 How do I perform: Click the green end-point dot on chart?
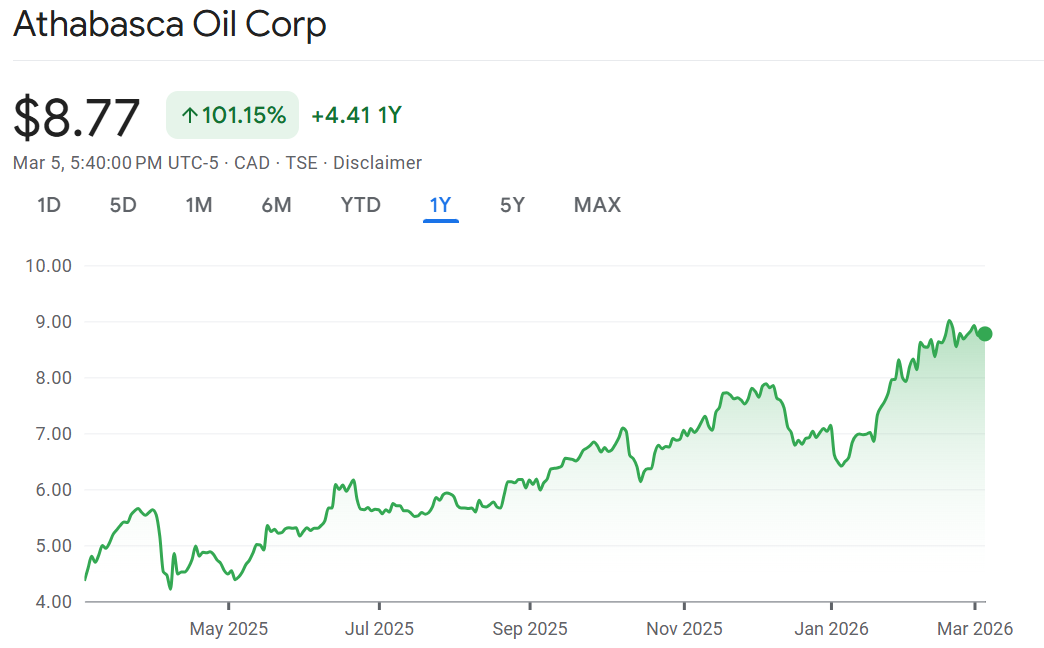(x=985, y=334)
